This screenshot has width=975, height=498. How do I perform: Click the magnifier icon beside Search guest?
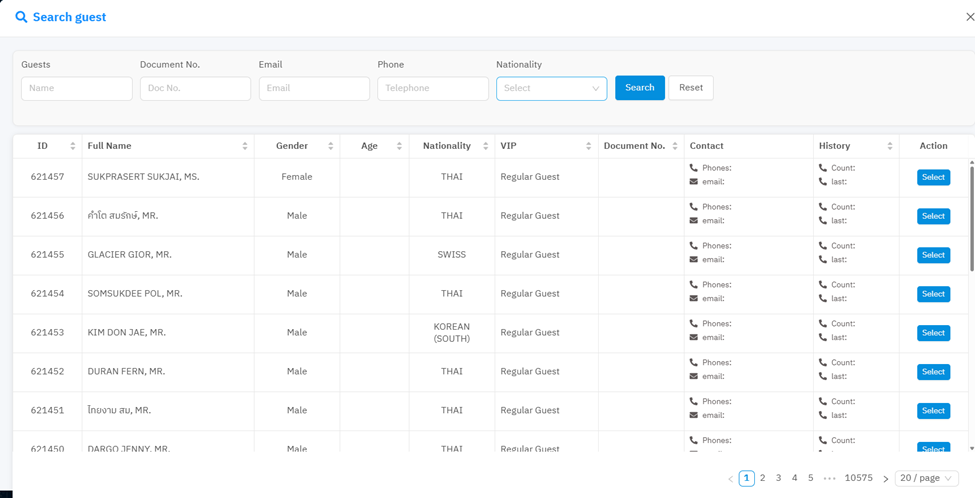(21, 17)
